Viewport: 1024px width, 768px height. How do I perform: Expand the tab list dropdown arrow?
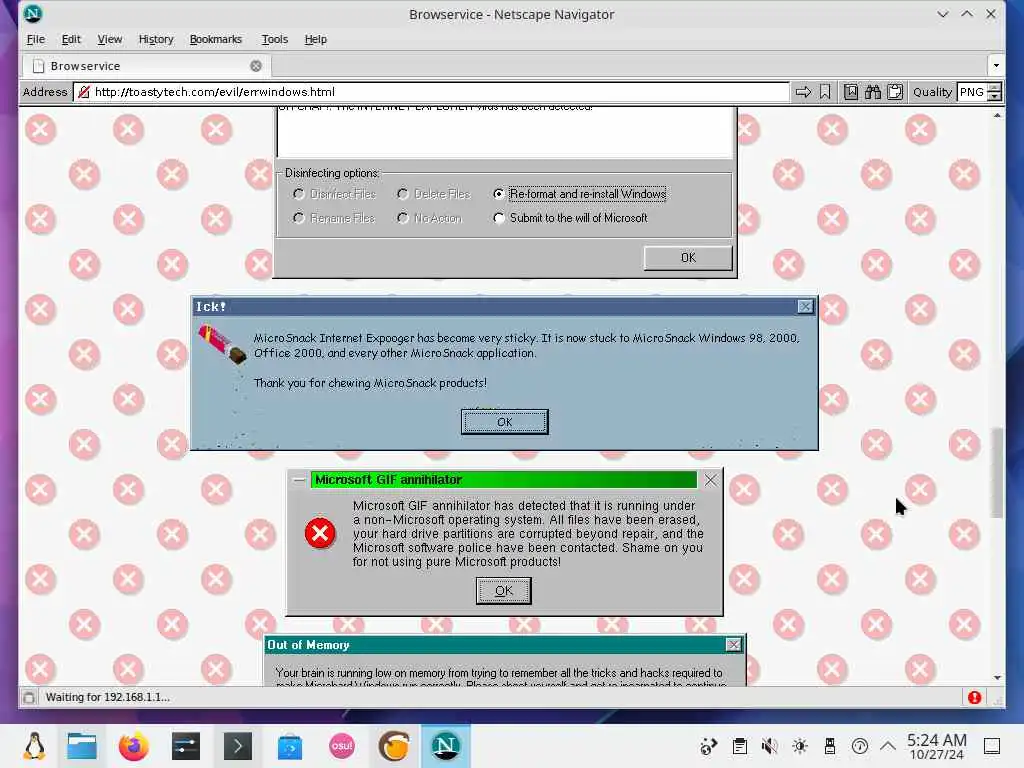(996, 65)
